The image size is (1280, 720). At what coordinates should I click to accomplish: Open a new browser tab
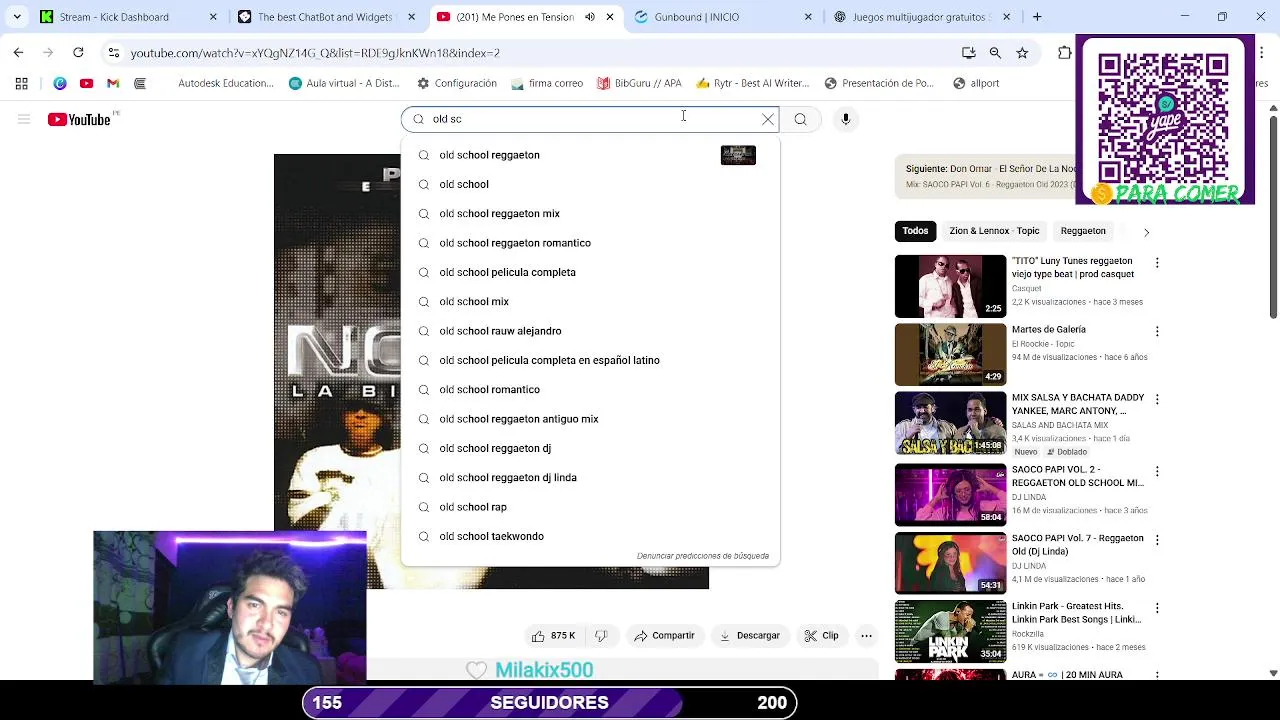tap(1037, 17)
